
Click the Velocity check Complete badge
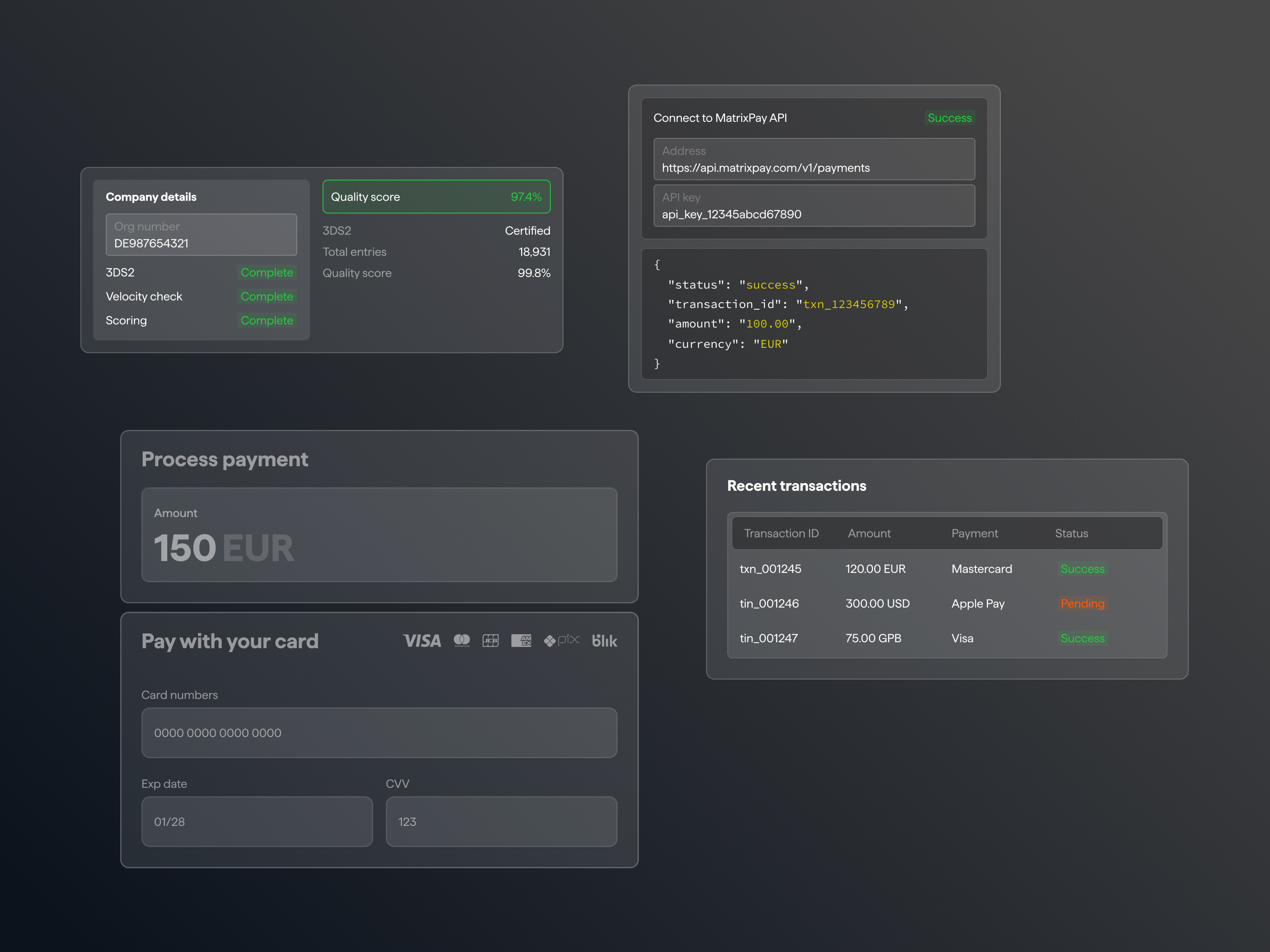(x=266, y=297)
